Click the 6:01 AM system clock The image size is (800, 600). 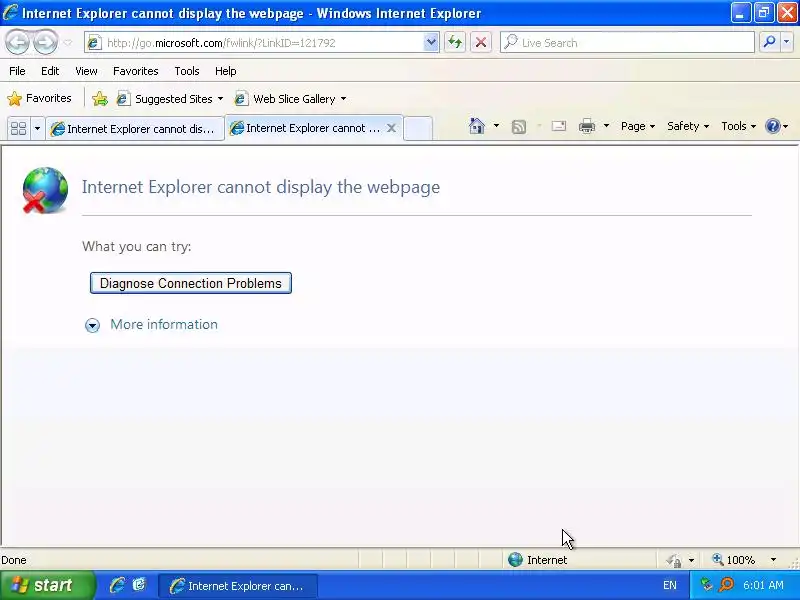pyautogui.click(x=763, y=585)
